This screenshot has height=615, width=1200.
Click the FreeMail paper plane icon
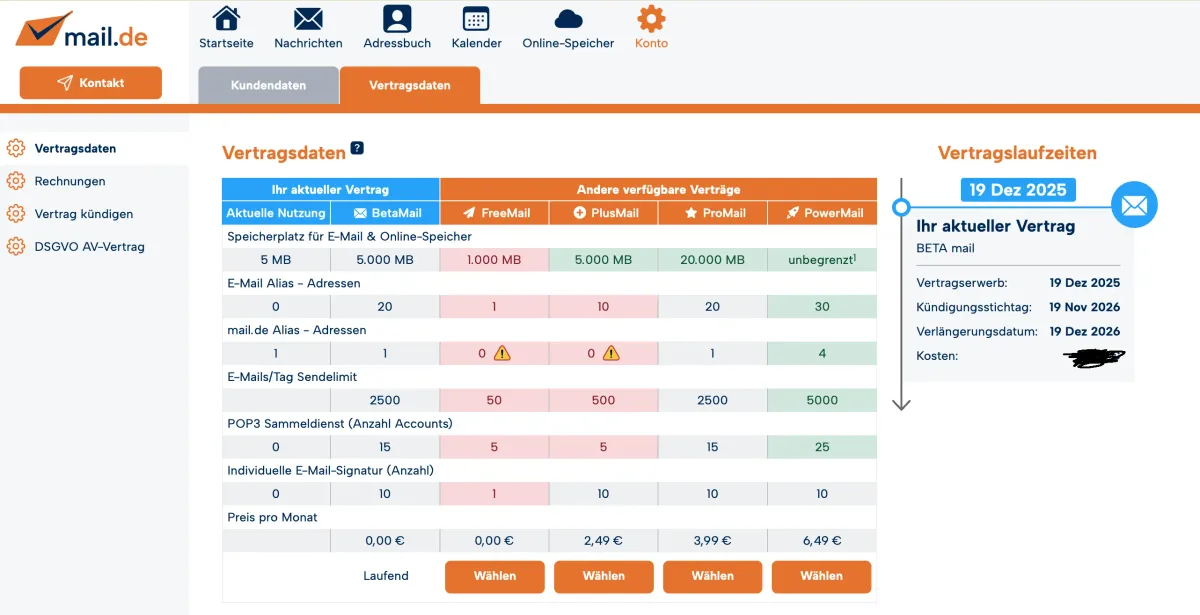468,213
